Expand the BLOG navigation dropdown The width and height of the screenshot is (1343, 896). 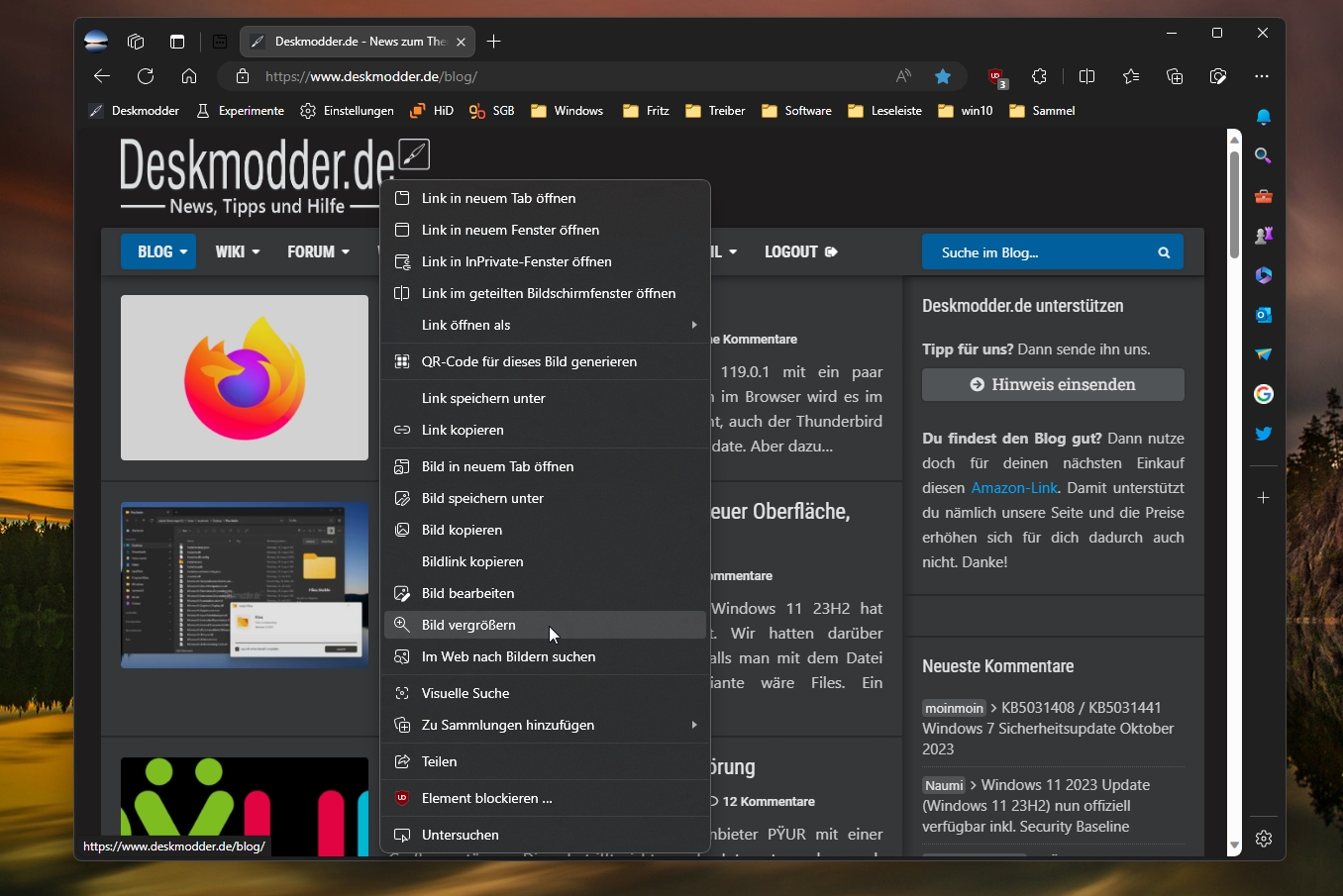[158, 251]
